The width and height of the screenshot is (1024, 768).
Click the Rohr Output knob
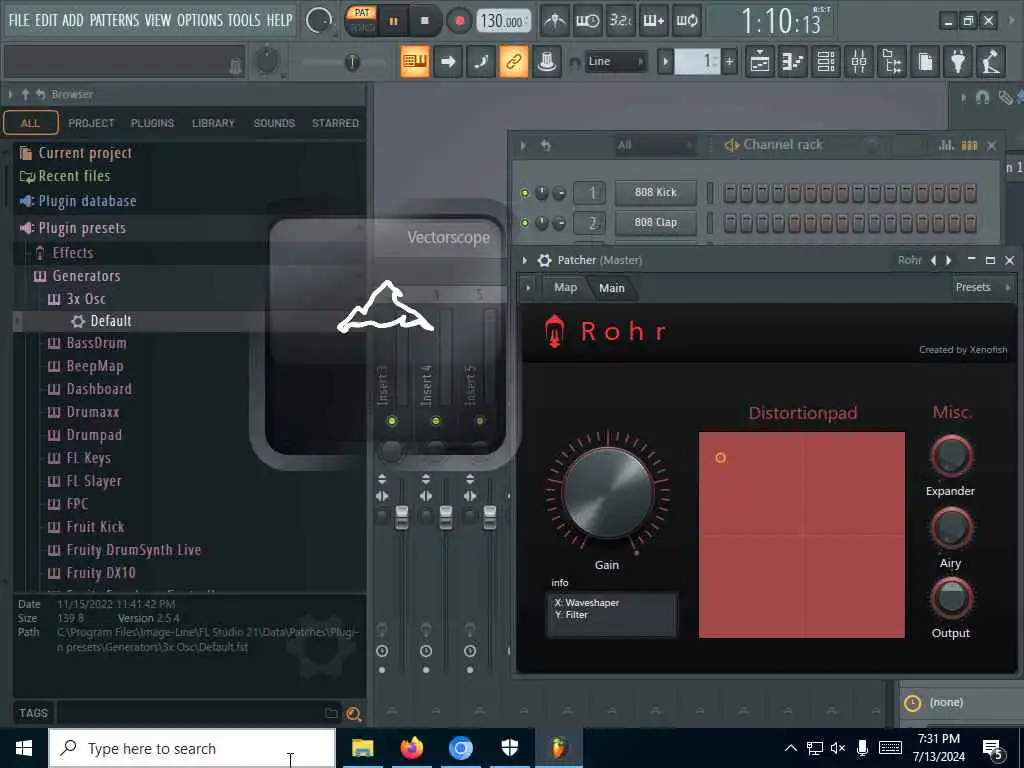[x=951, y=599]
